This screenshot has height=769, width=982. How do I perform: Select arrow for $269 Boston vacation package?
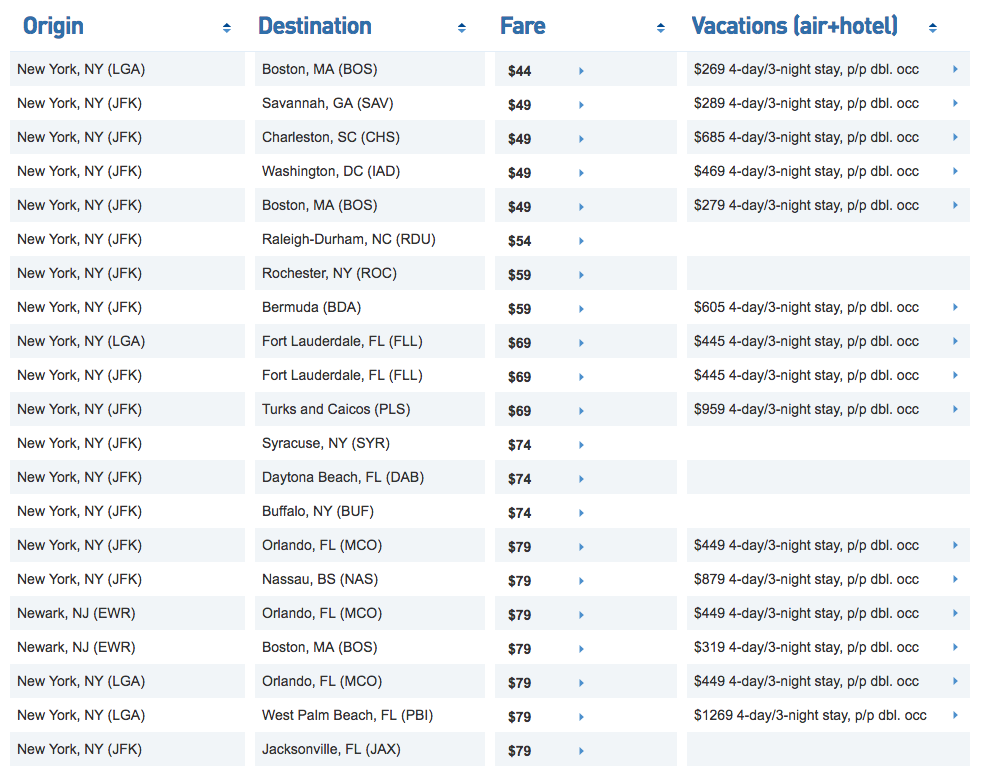pyautogui.click(x=955, y=70)
